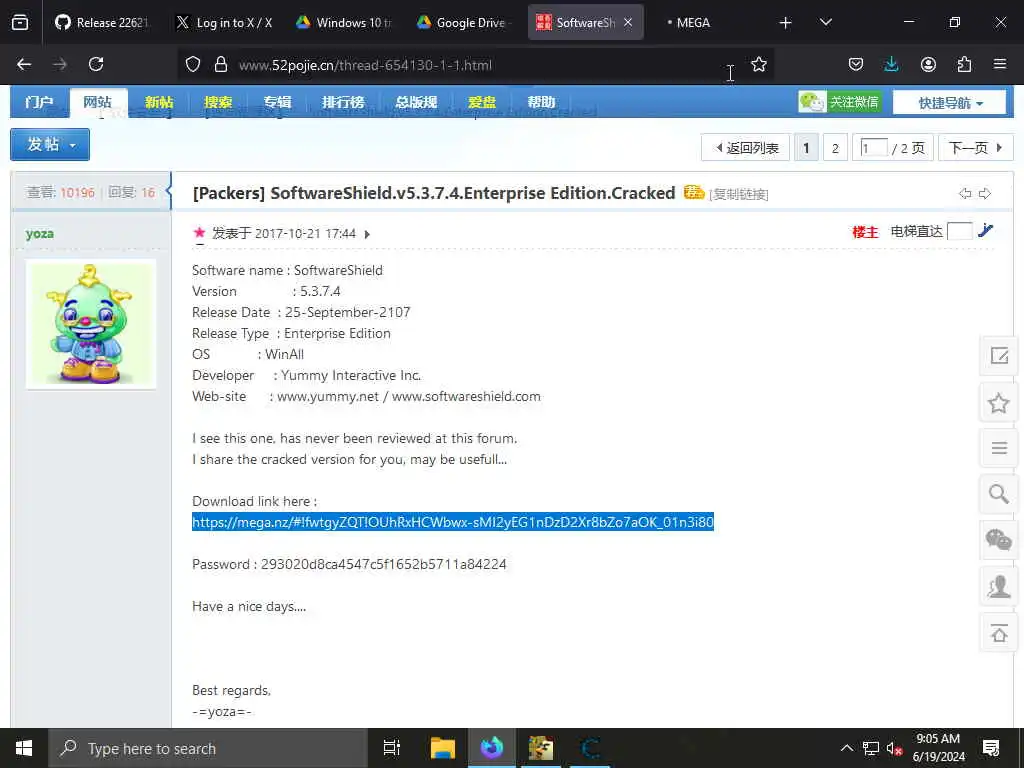1024x768 pixels.
Task: Open the highlighted mega.nz download link
Action: 453,522
